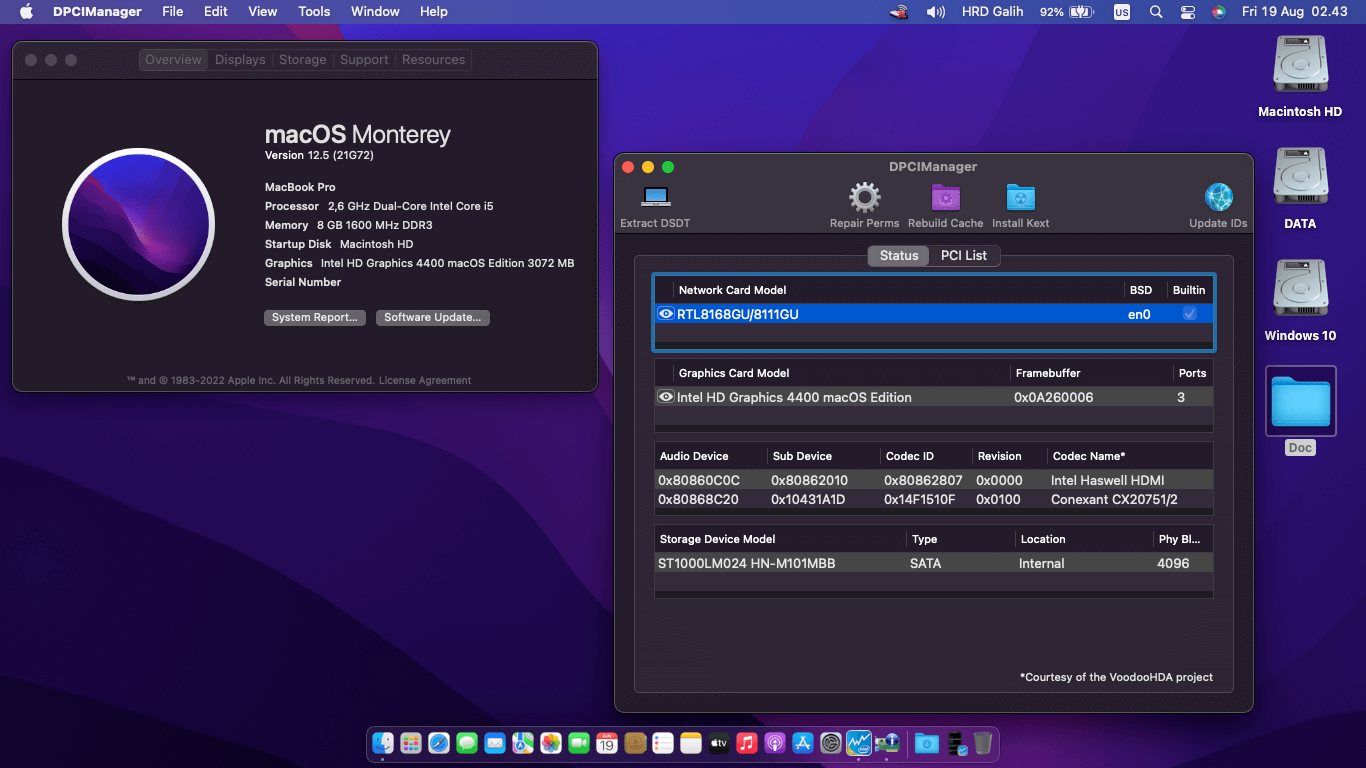Open the Window menu

tap(375, 12)
